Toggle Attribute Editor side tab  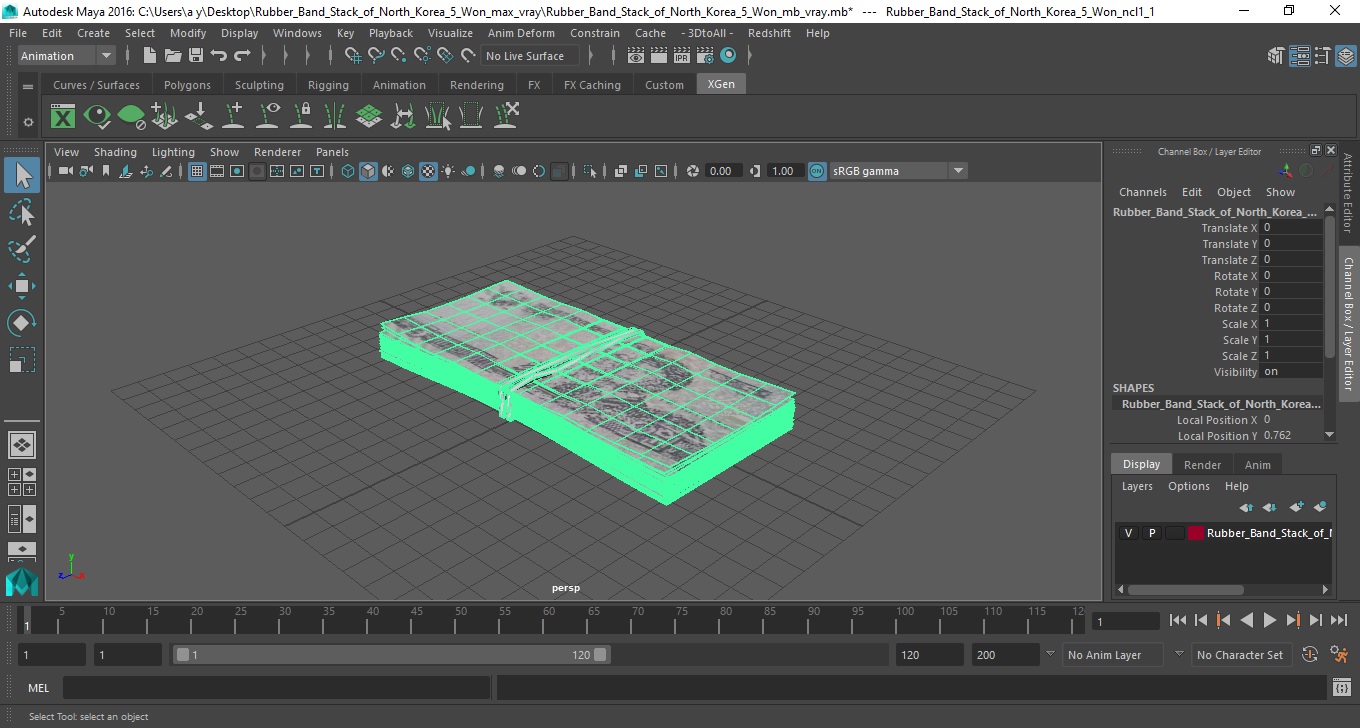tap(1348, 192)
